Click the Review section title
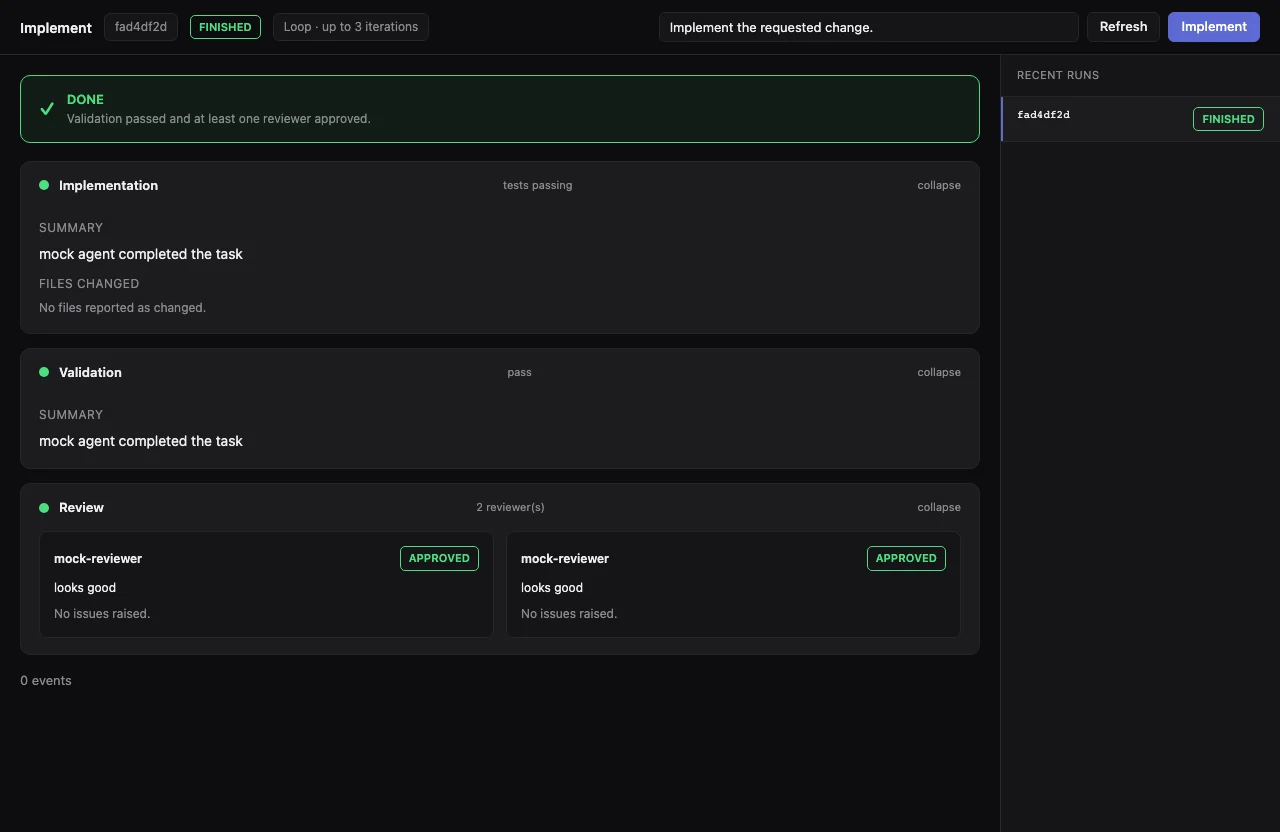1280x832 pixels. (x=81, y=507)
